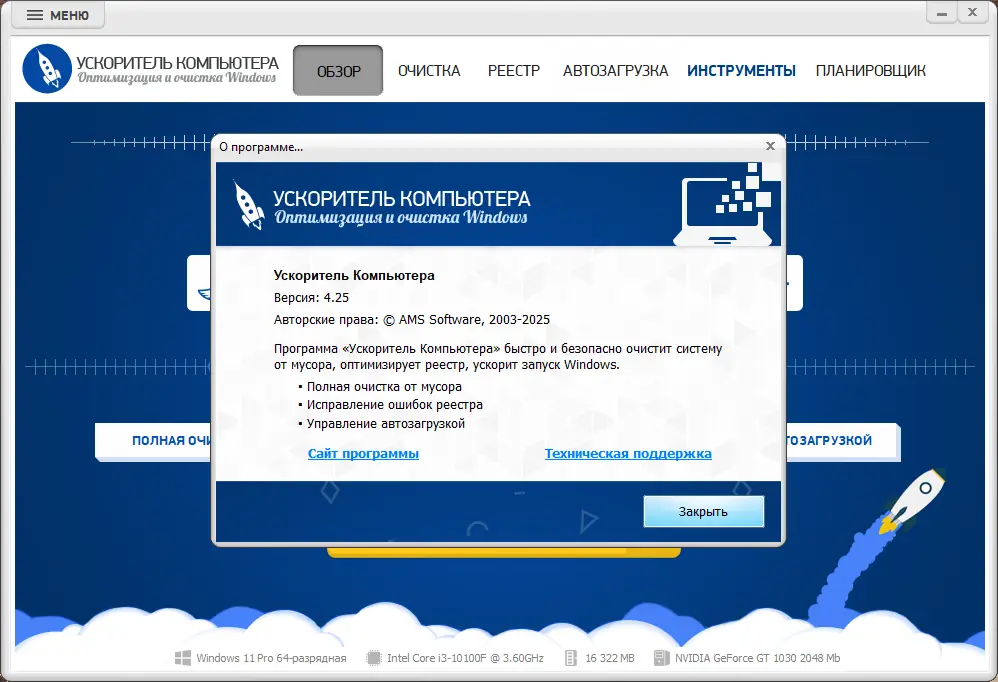Open the Техническая поддержка link

pos(627,453)
